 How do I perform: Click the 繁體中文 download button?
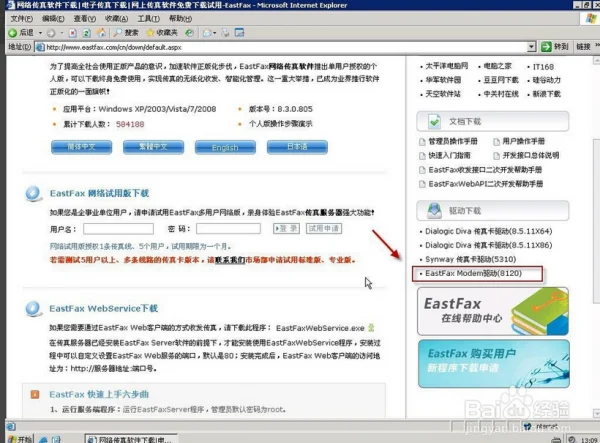click(153, 147)
